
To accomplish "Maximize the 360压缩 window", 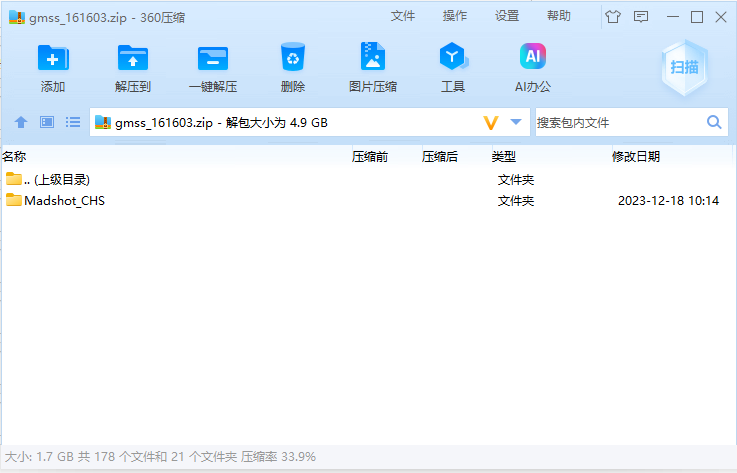I will 697,17.
